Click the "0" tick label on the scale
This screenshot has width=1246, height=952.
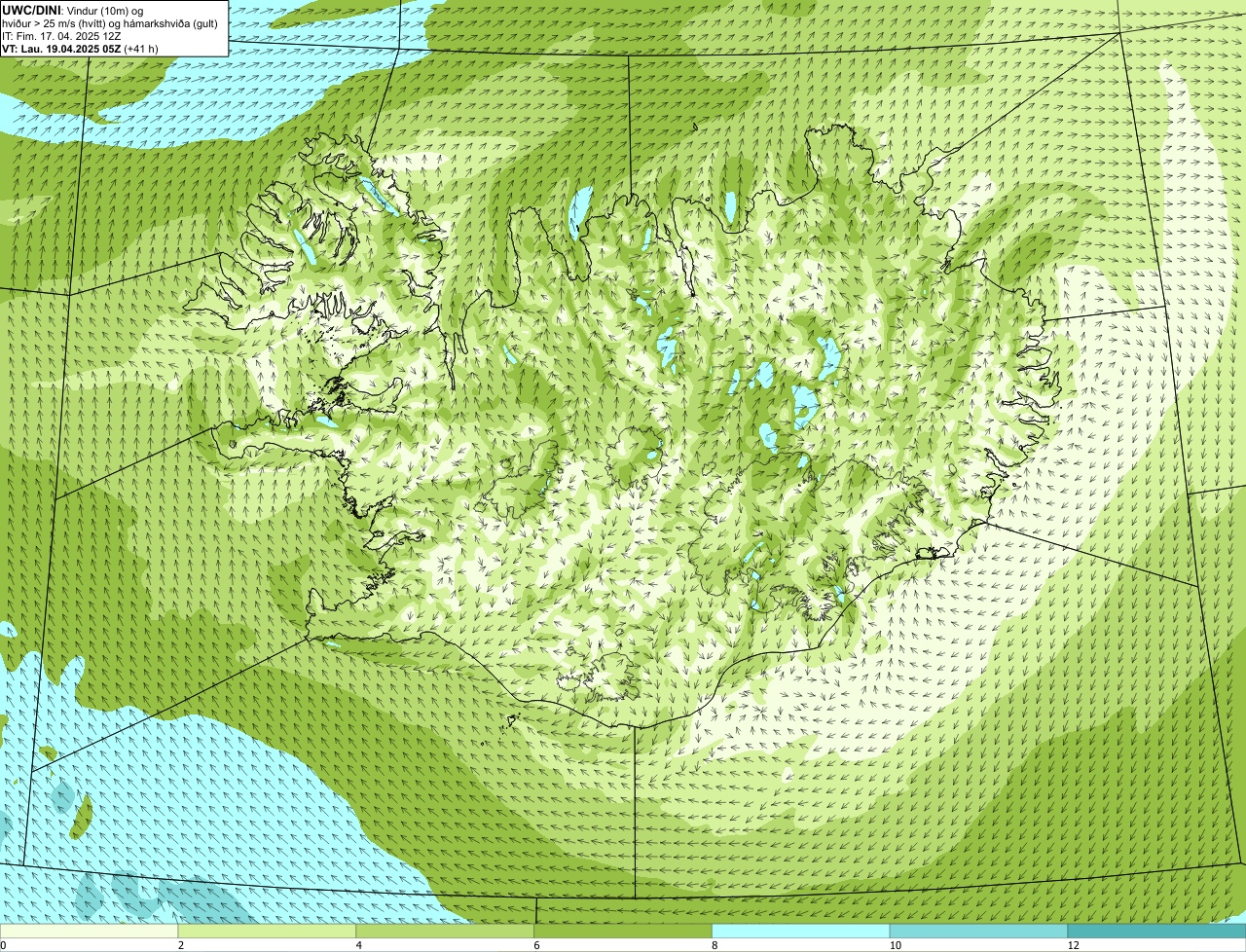3,945
